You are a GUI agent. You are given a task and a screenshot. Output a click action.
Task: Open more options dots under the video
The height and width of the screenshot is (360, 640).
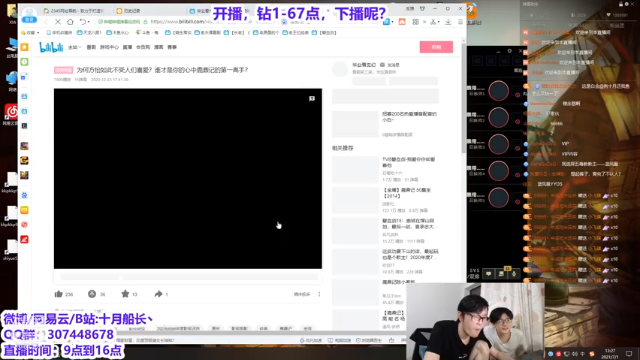319,294
